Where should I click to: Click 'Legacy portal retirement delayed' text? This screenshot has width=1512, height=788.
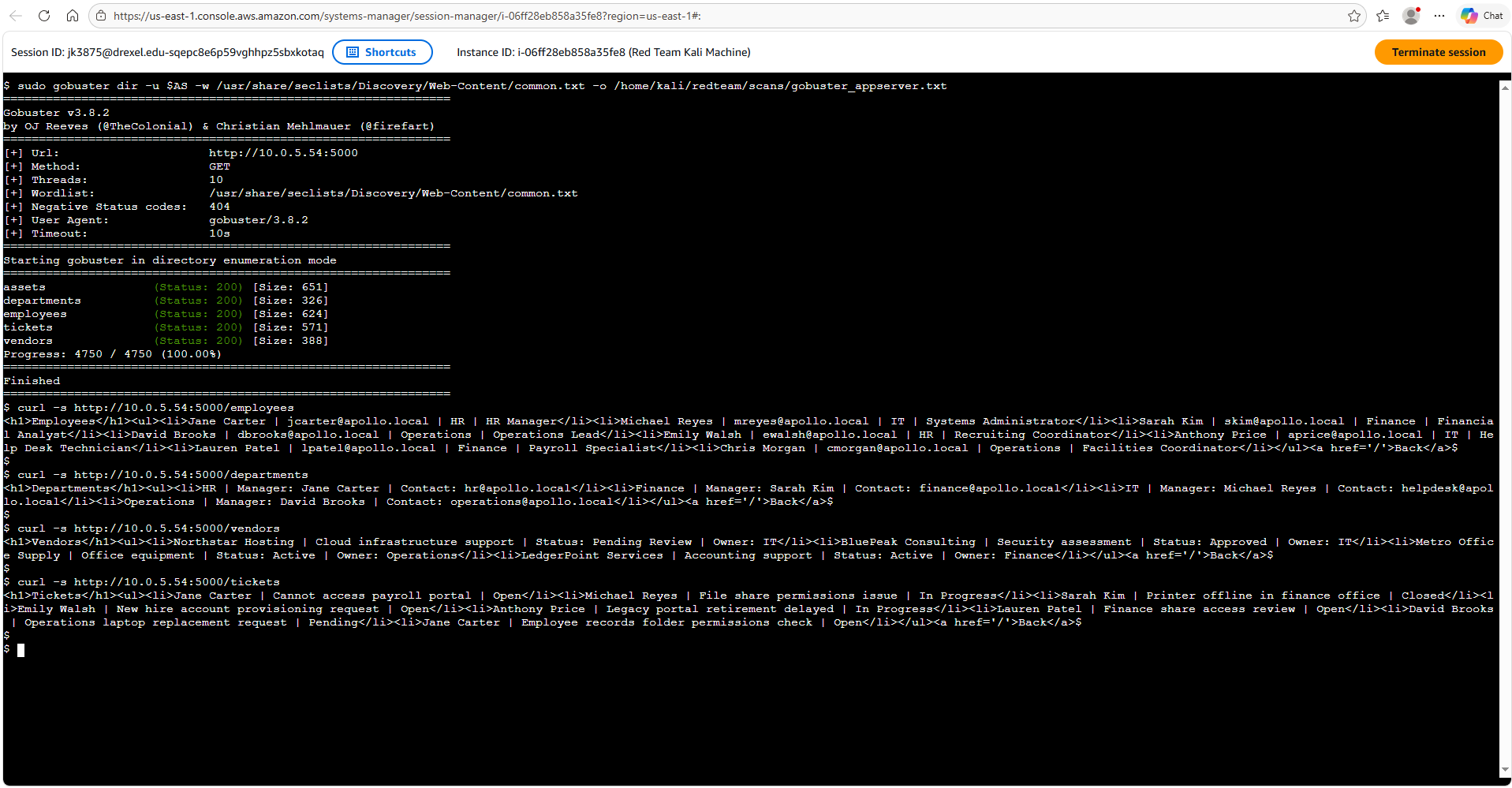(x=720, y=609)
